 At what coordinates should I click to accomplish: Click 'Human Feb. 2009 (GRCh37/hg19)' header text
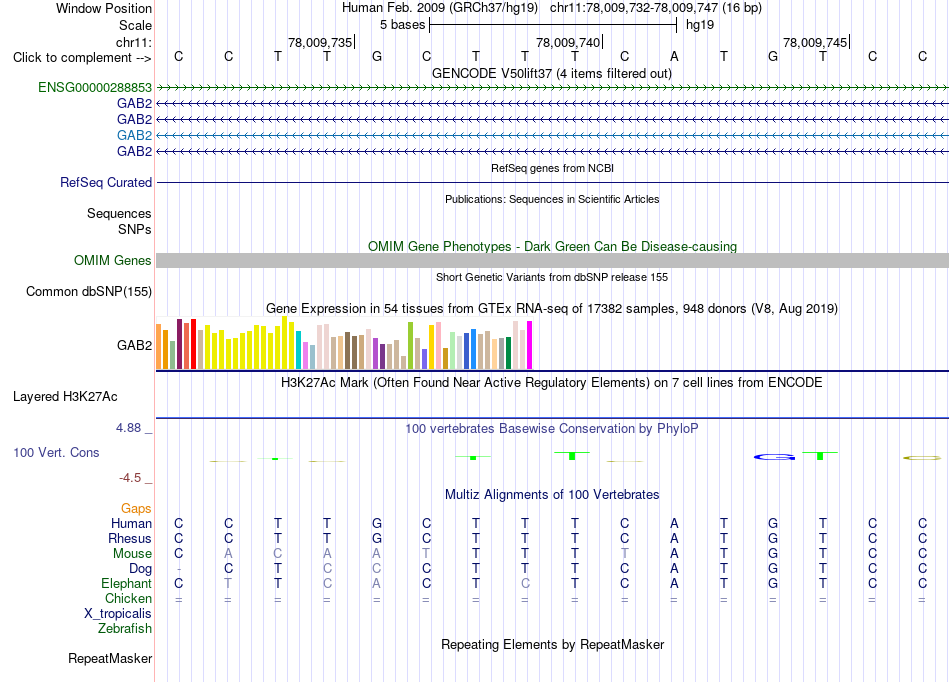pos(440,8)
